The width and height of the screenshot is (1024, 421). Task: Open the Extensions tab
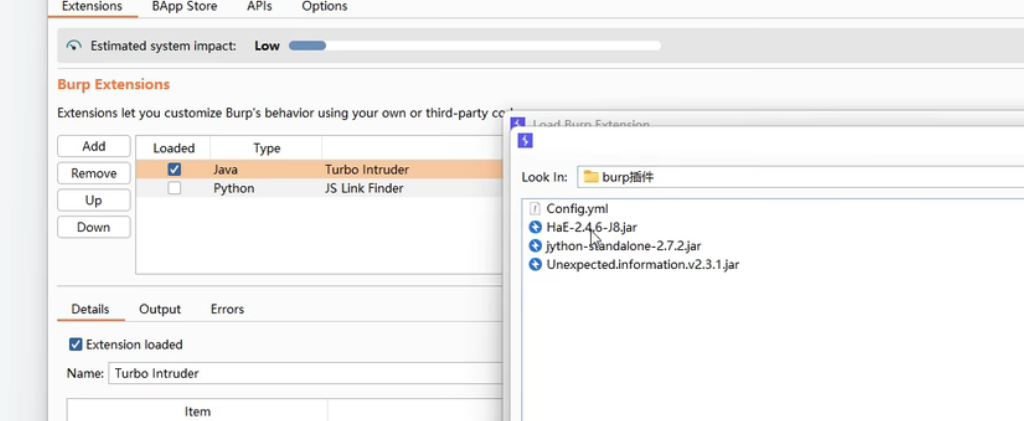[92, 7]
